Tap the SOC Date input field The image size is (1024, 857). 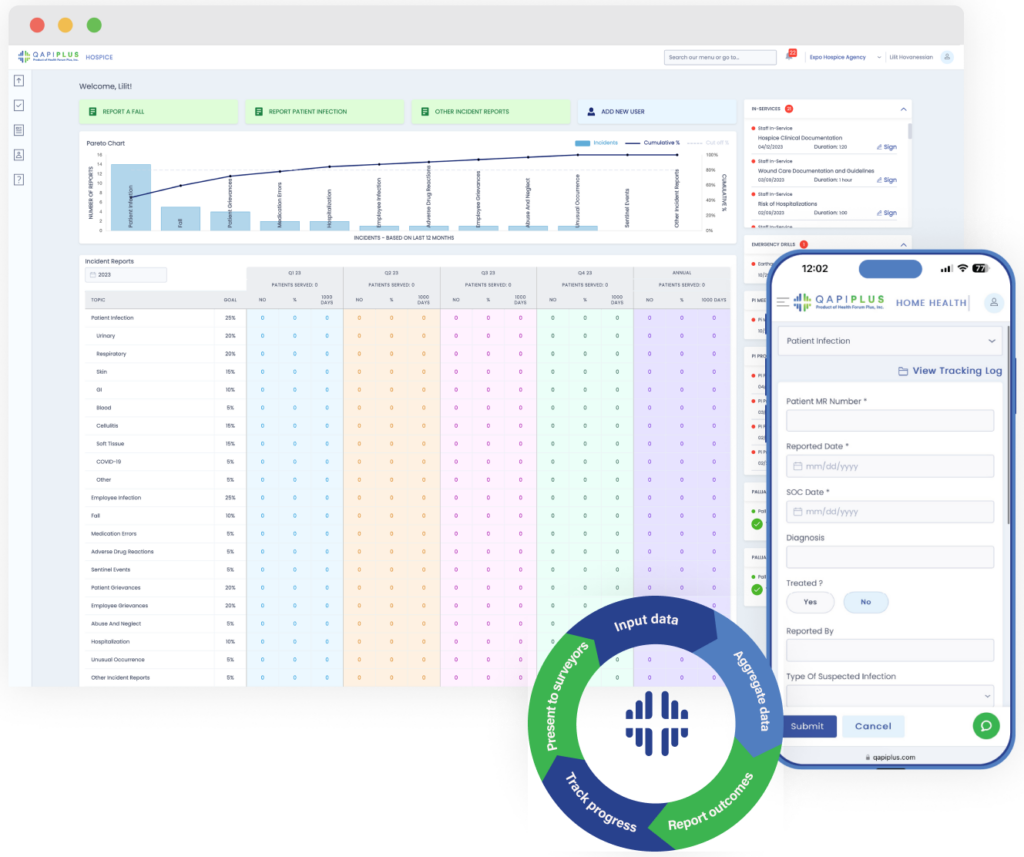click(889, 511)
